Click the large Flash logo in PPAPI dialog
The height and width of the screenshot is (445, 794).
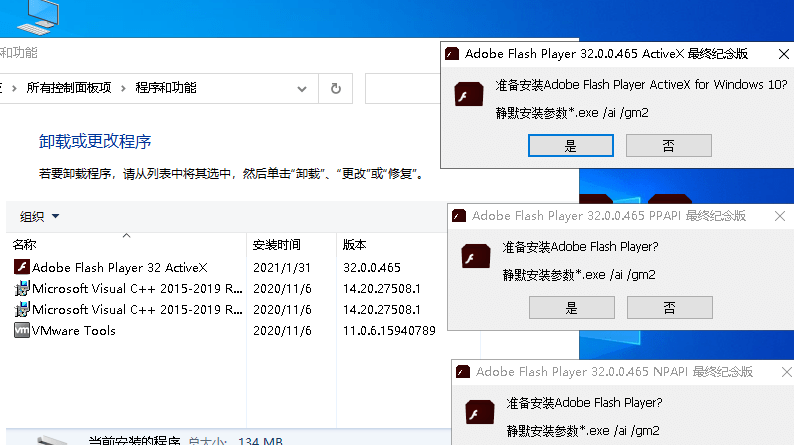pos(475,256)
